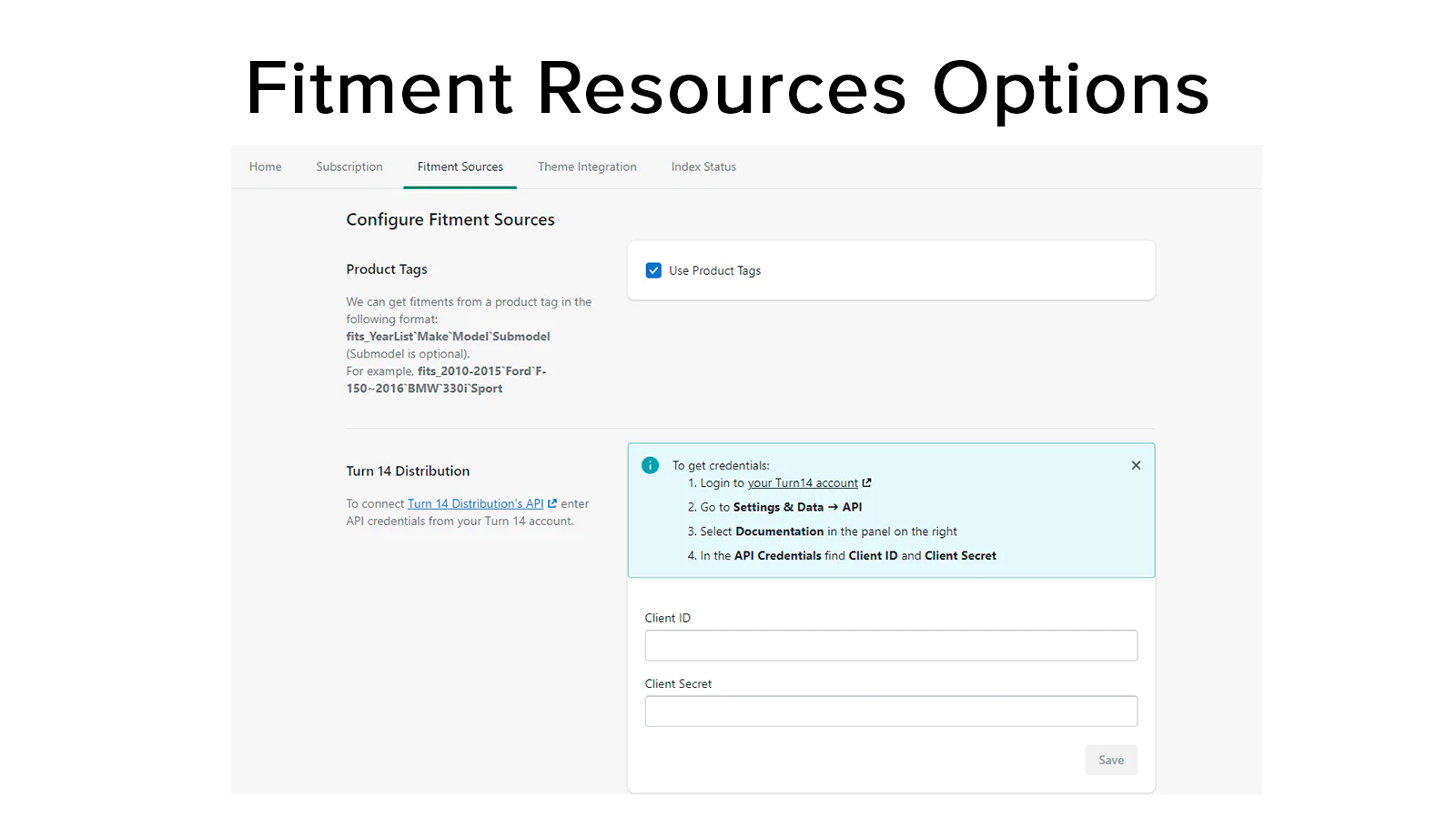The image size is (1456, 819).
Task: Switch to the Subscription tab
Action: click(349, 167)
